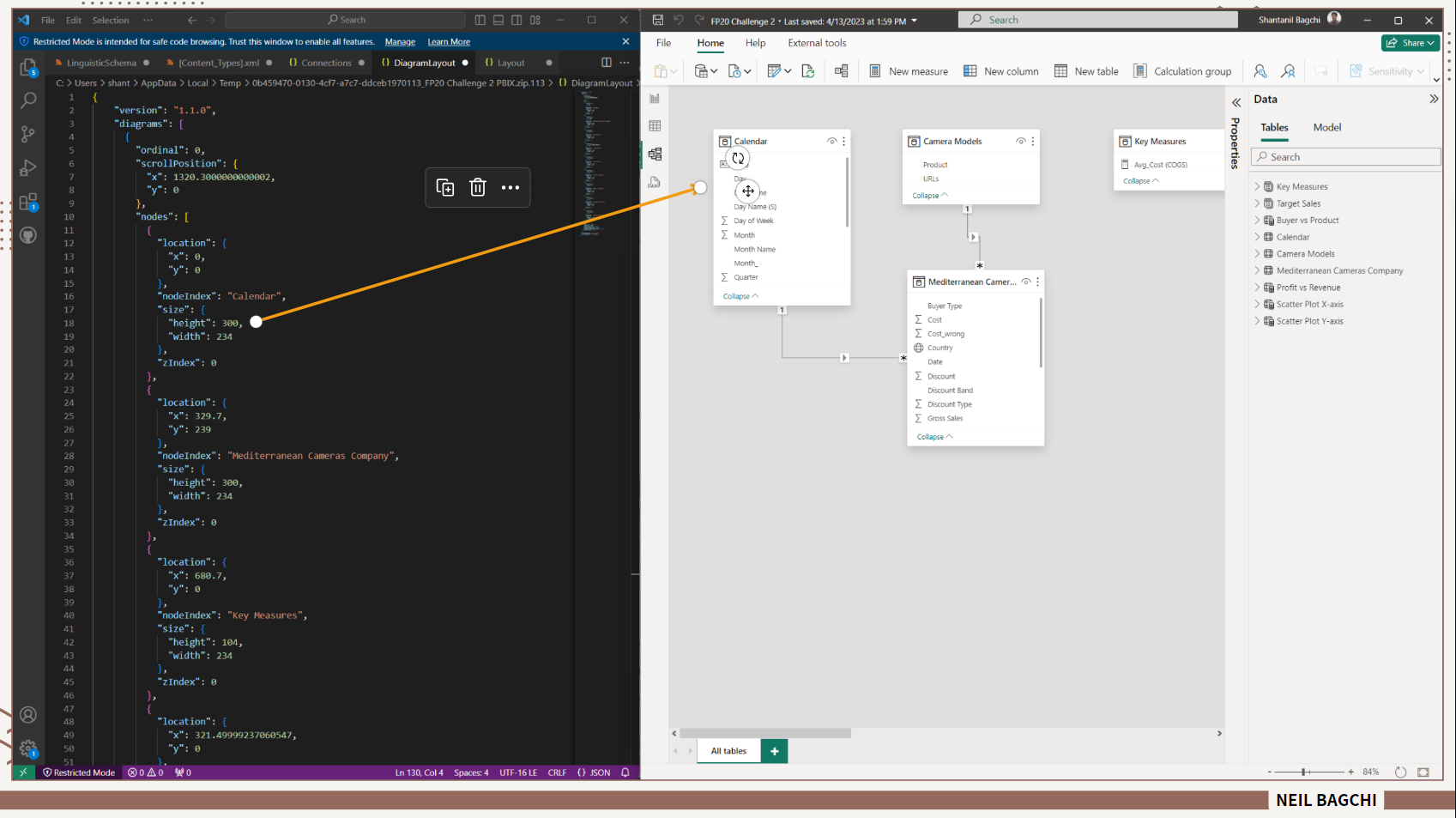Open External tools ribbon tab

[x=817, y=43]
